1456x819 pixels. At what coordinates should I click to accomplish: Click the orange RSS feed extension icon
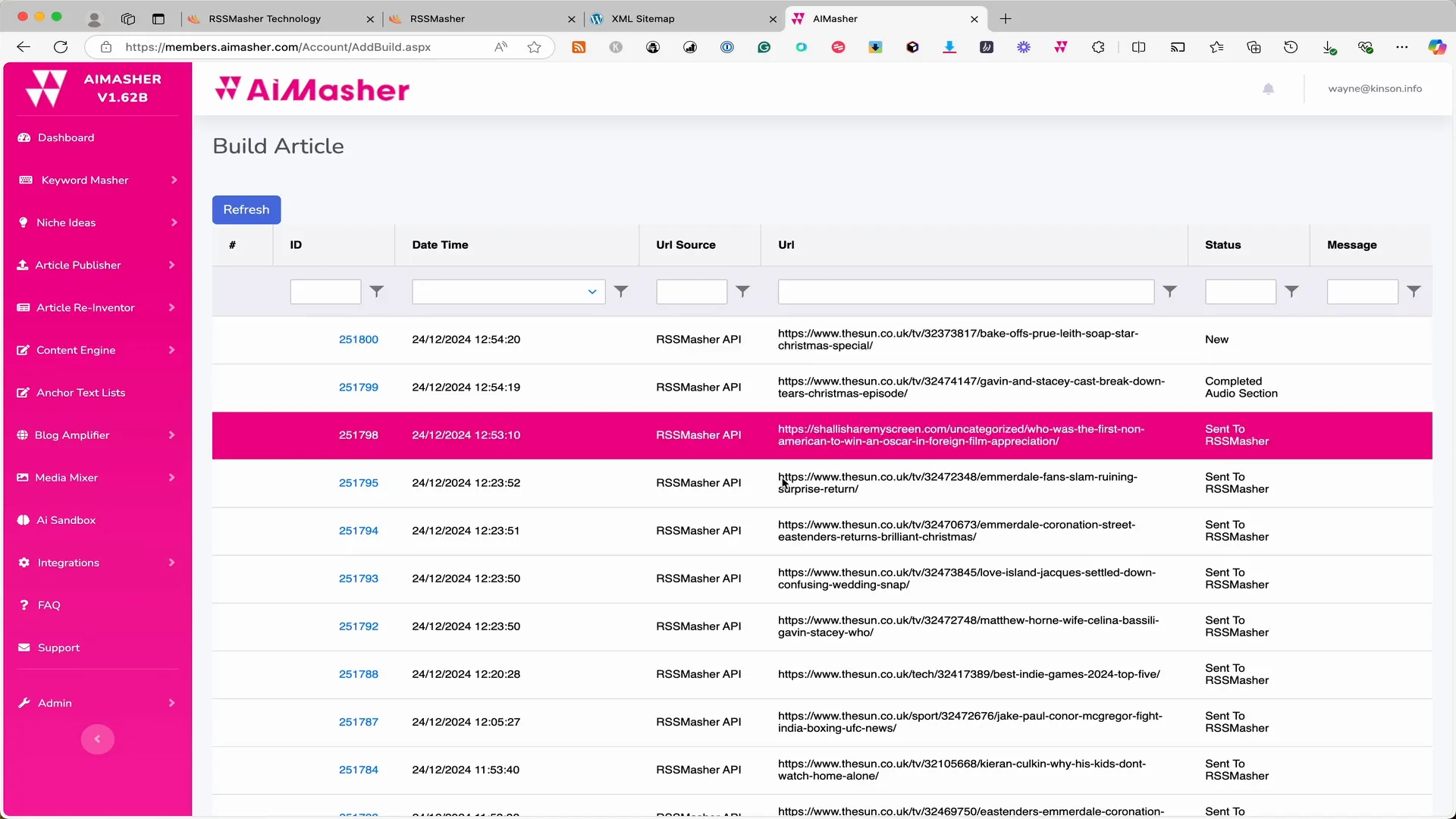[x=579, y=47]
